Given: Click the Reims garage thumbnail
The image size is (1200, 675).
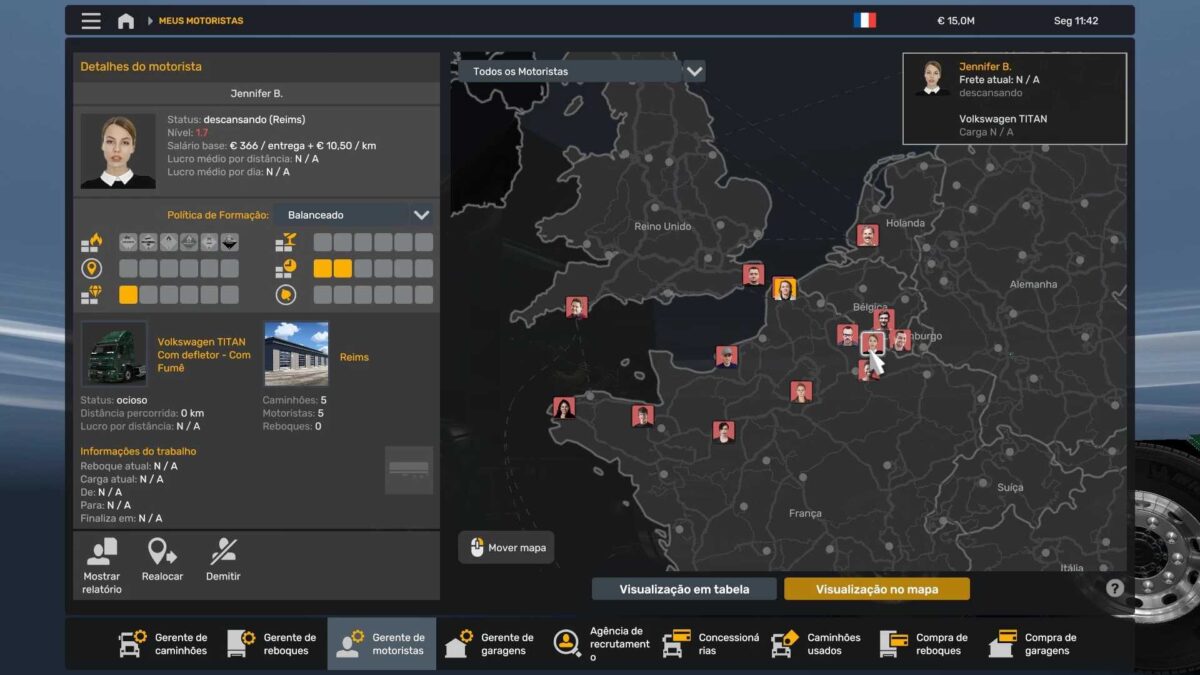Looking at the screenshot, I should (x=296, y=354).
